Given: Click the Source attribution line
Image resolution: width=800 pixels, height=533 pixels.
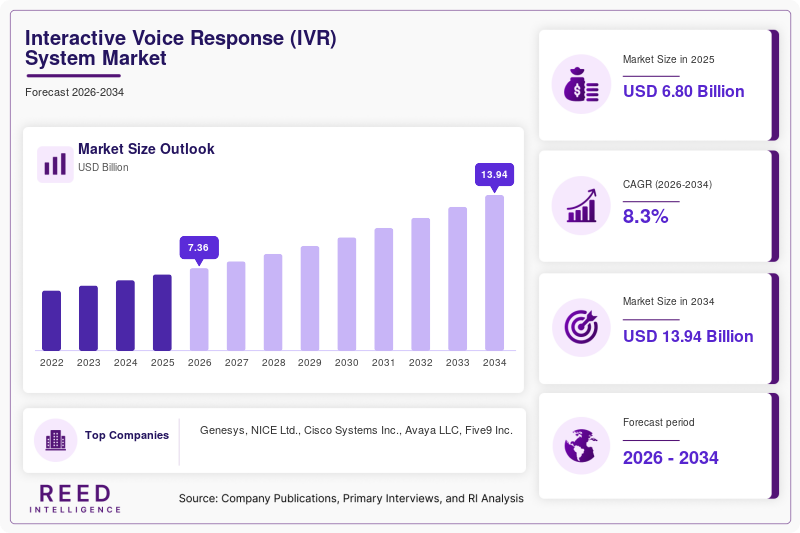Looking at the screenshot, I should tap(351, 498).
